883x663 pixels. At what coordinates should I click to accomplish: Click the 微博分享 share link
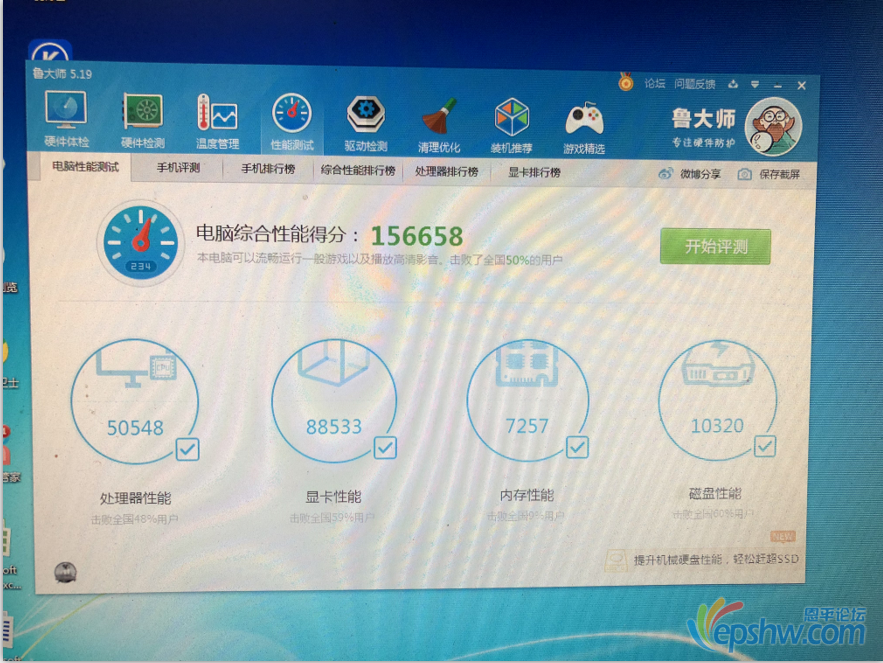(701, 174)
